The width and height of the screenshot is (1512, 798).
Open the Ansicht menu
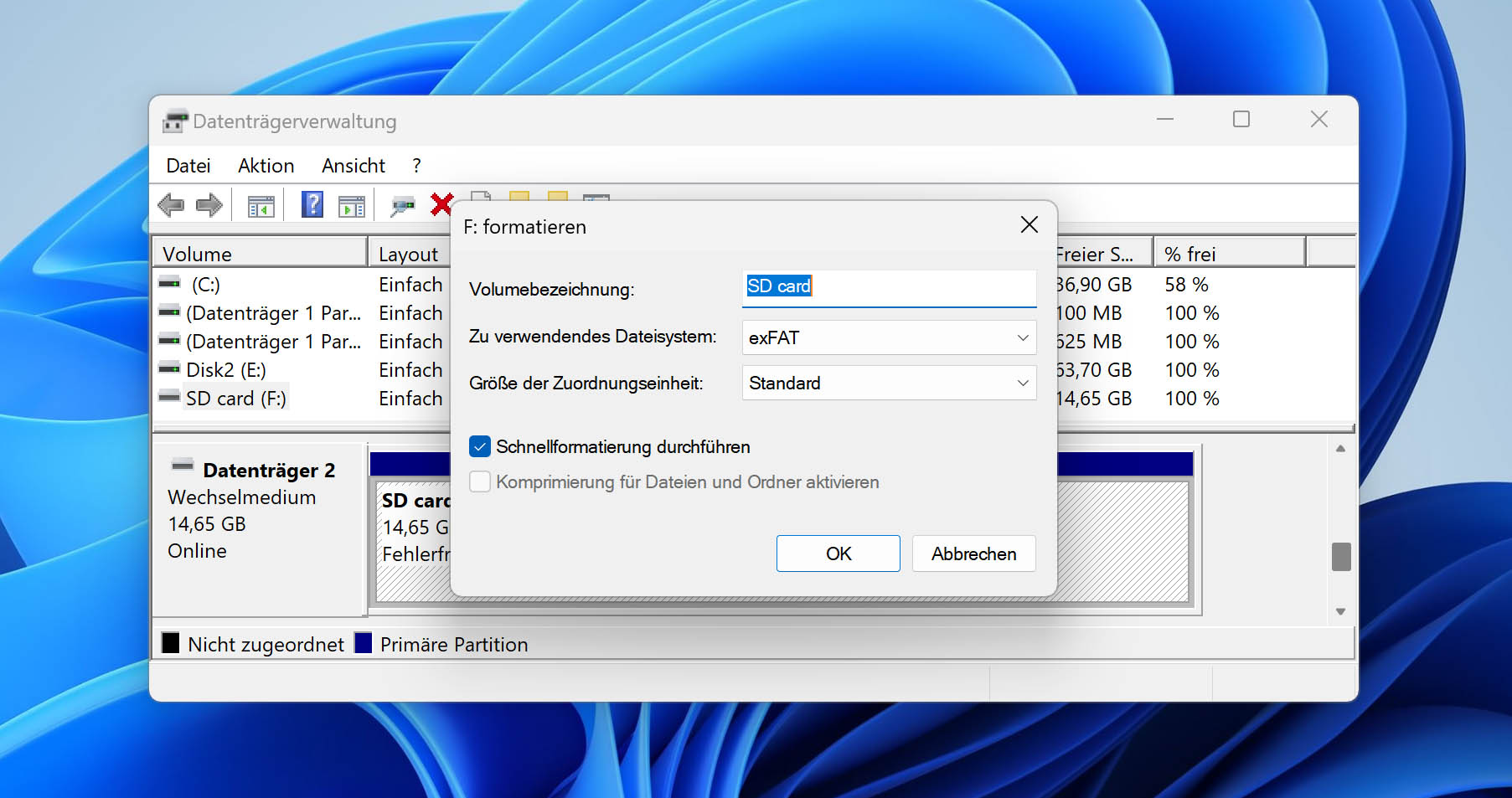(353, 166)
